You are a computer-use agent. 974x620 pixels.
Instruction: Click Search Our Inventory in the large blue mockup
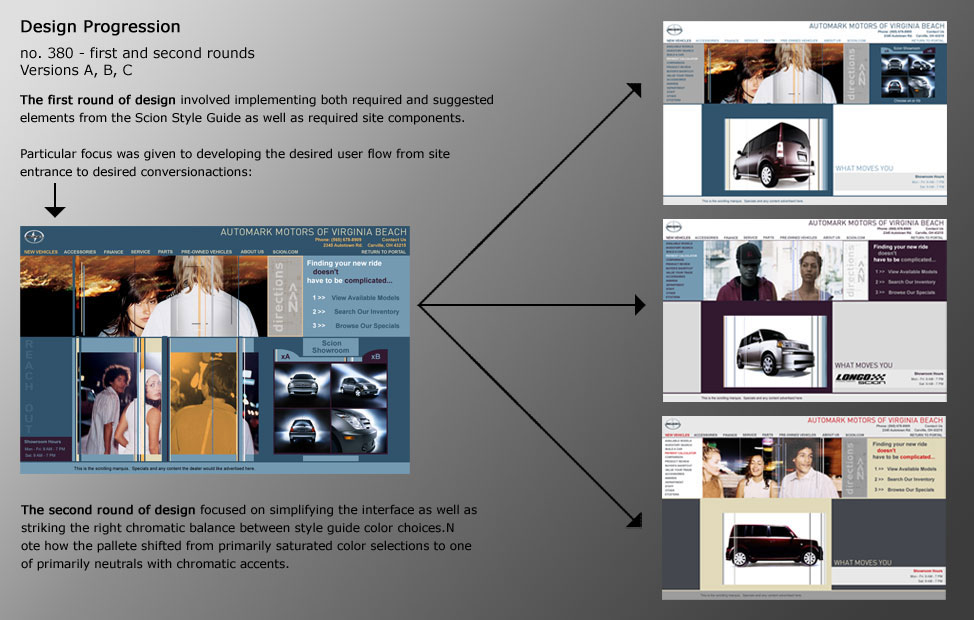click(366, 312)
